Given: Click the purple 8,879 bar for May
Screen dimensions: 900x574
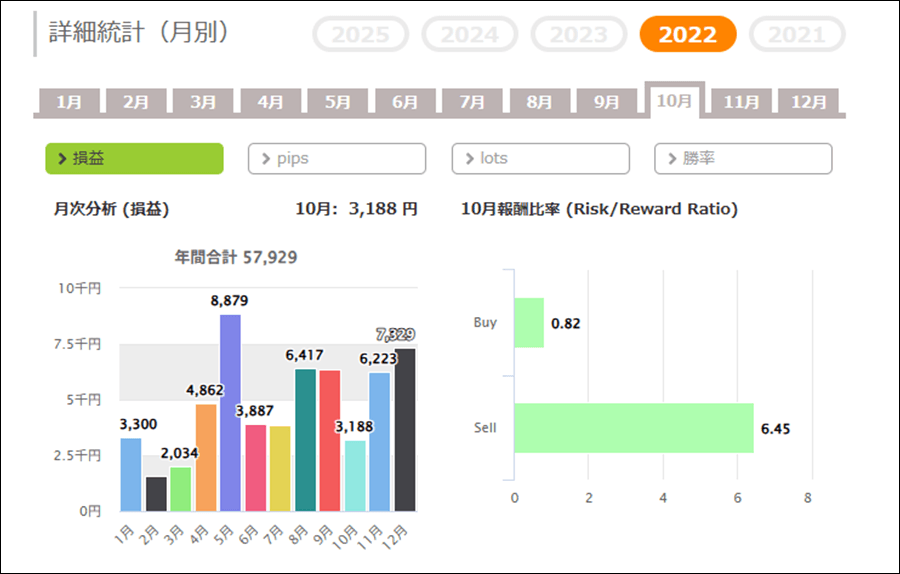Looking at the screenshot, I should (230, 412).
